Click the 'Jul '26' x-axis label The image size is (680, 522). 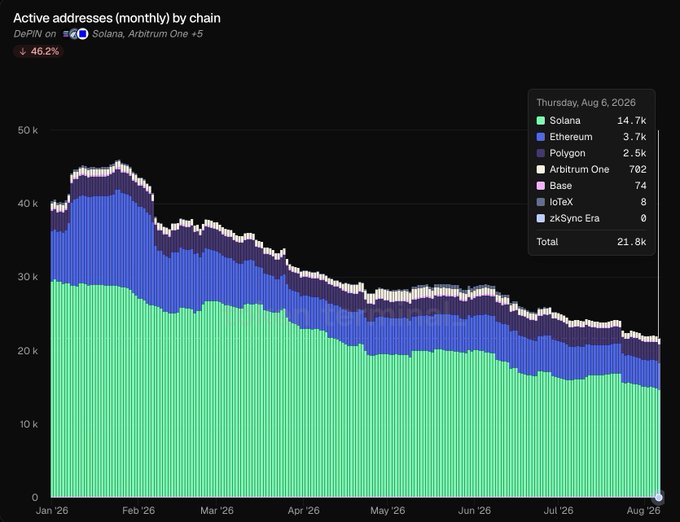tap(559, 510)
